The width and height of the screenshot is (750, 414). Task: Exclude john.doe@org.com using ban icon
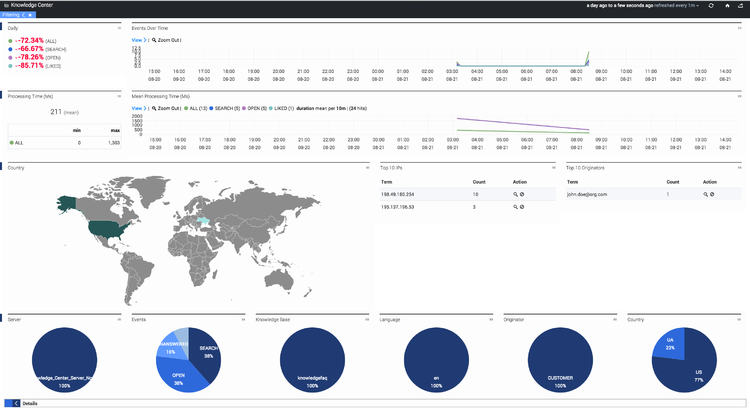click(x=710, y=194)
